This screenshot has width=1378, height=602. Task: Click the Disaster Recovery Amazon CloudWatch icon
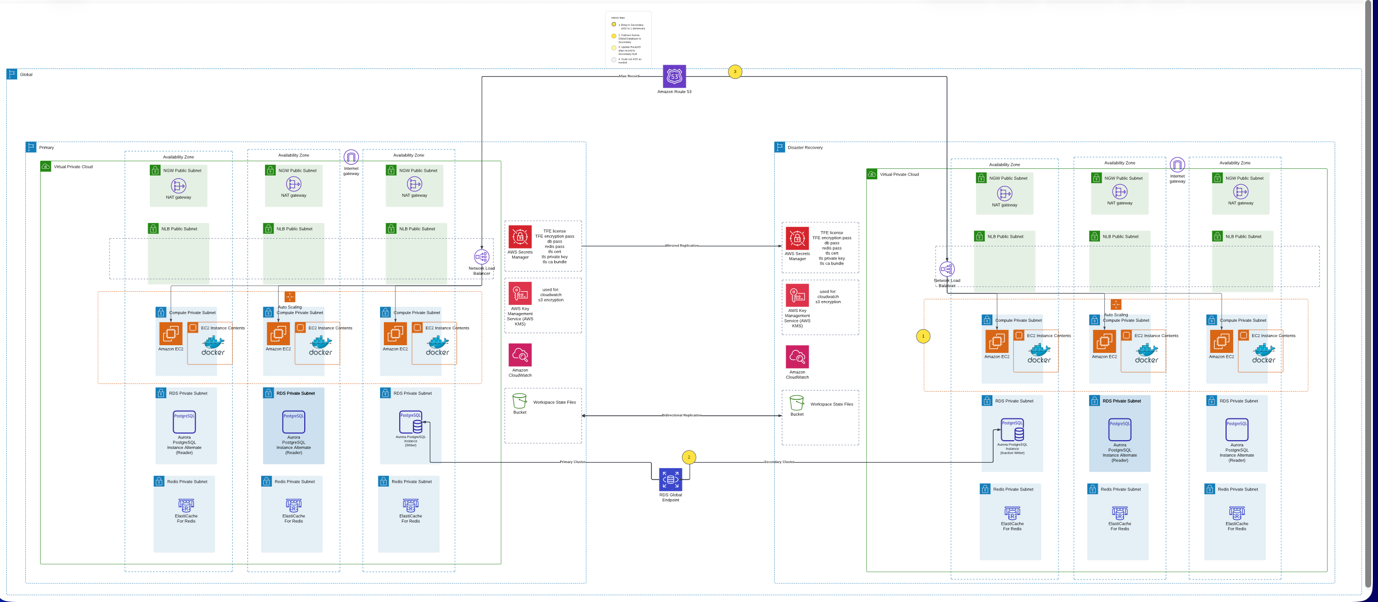click(797, 356)
